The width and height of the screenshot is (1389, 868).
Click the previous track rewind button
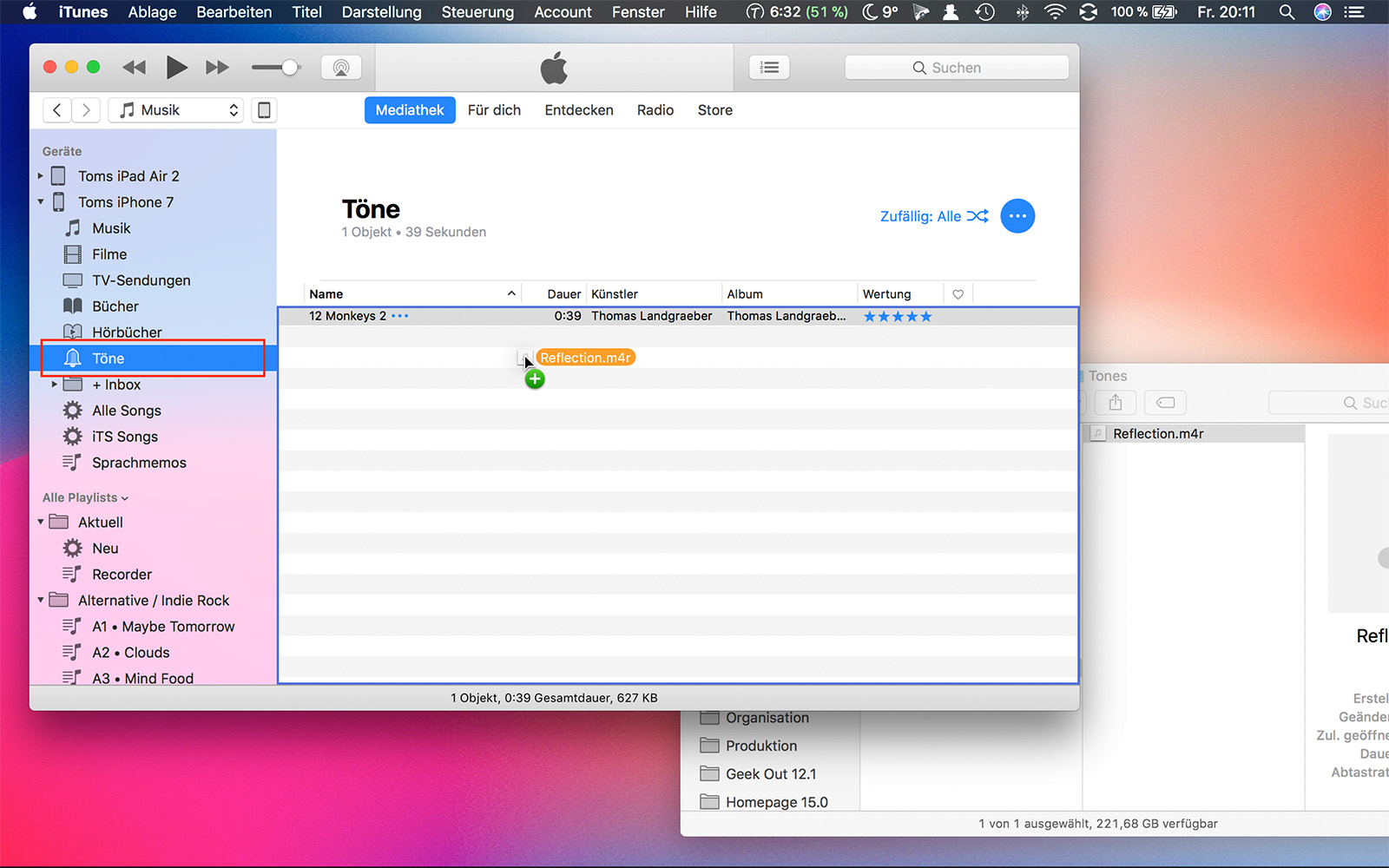pyautogui.click(x=135, y=68)
